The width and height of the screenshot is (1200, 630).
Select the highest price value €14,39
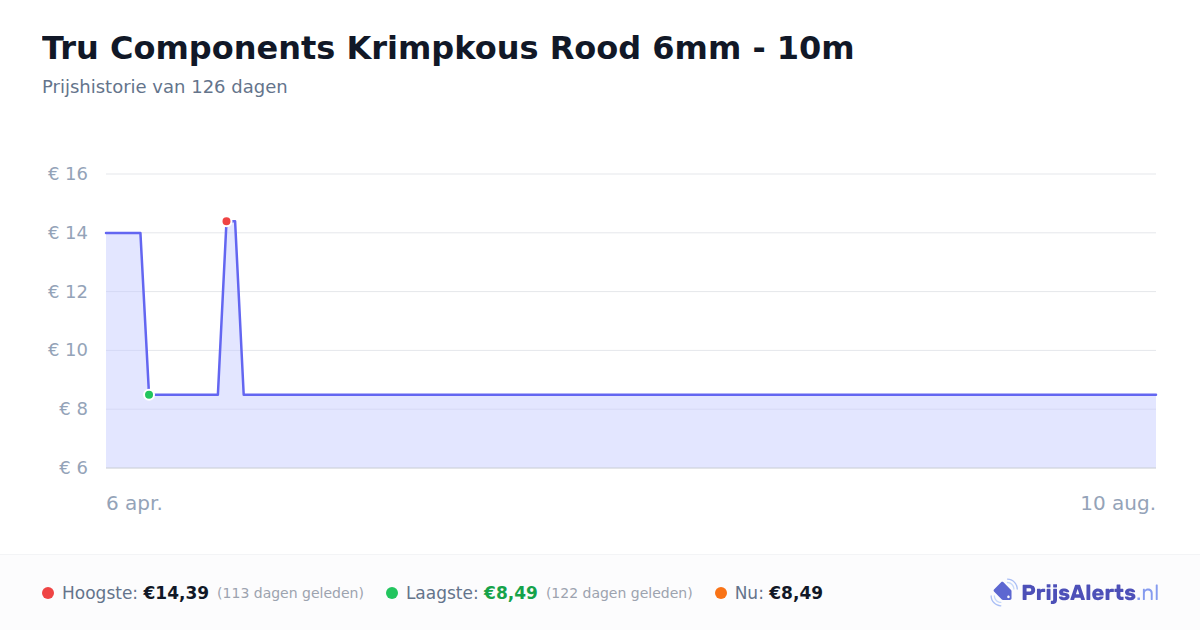click(x=176, y=593)
